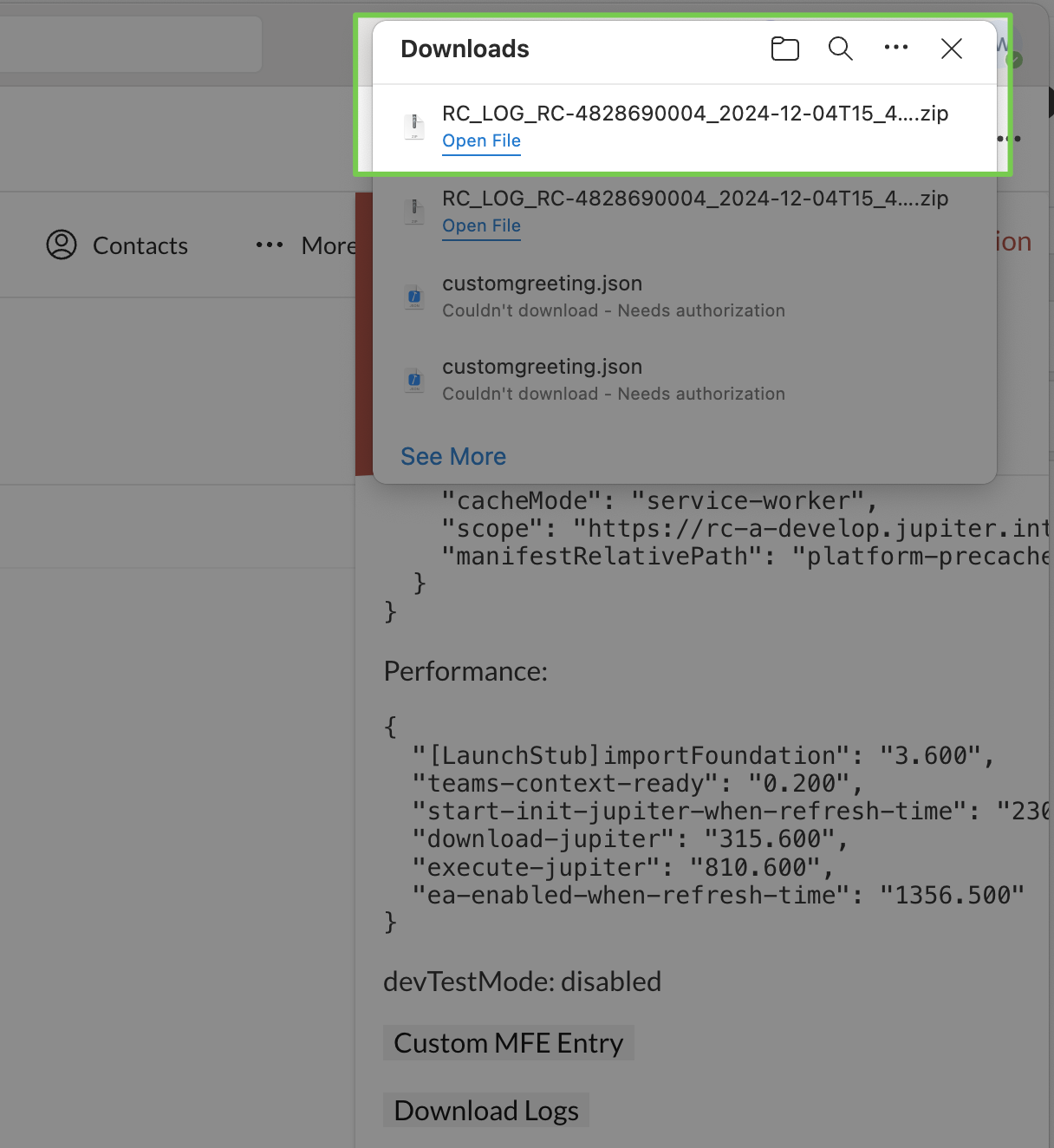The height and width of the screenshot is (1148, 1054).
Task: Open File for the second RC_LOG zip
Action: point(481,225)
